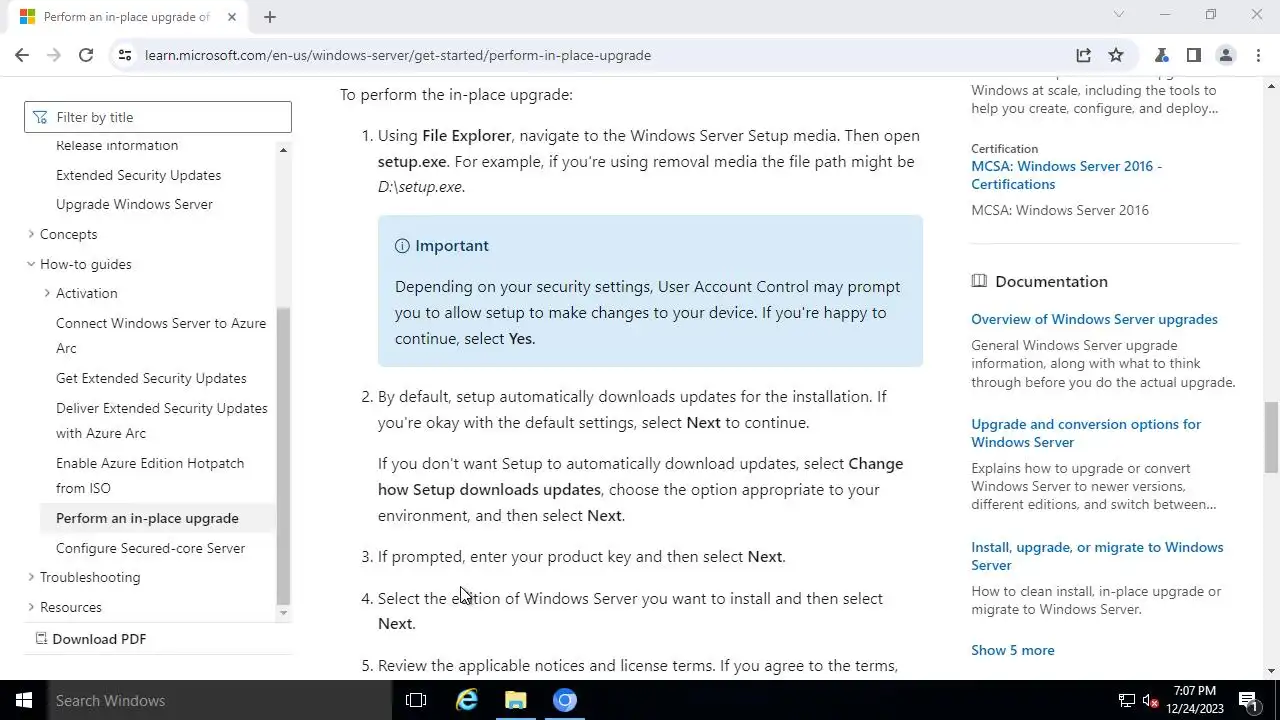Open MCSA: Windows Server 2016 Certifications link
Screen dimensions: 1280x720
coord(1066,175)
